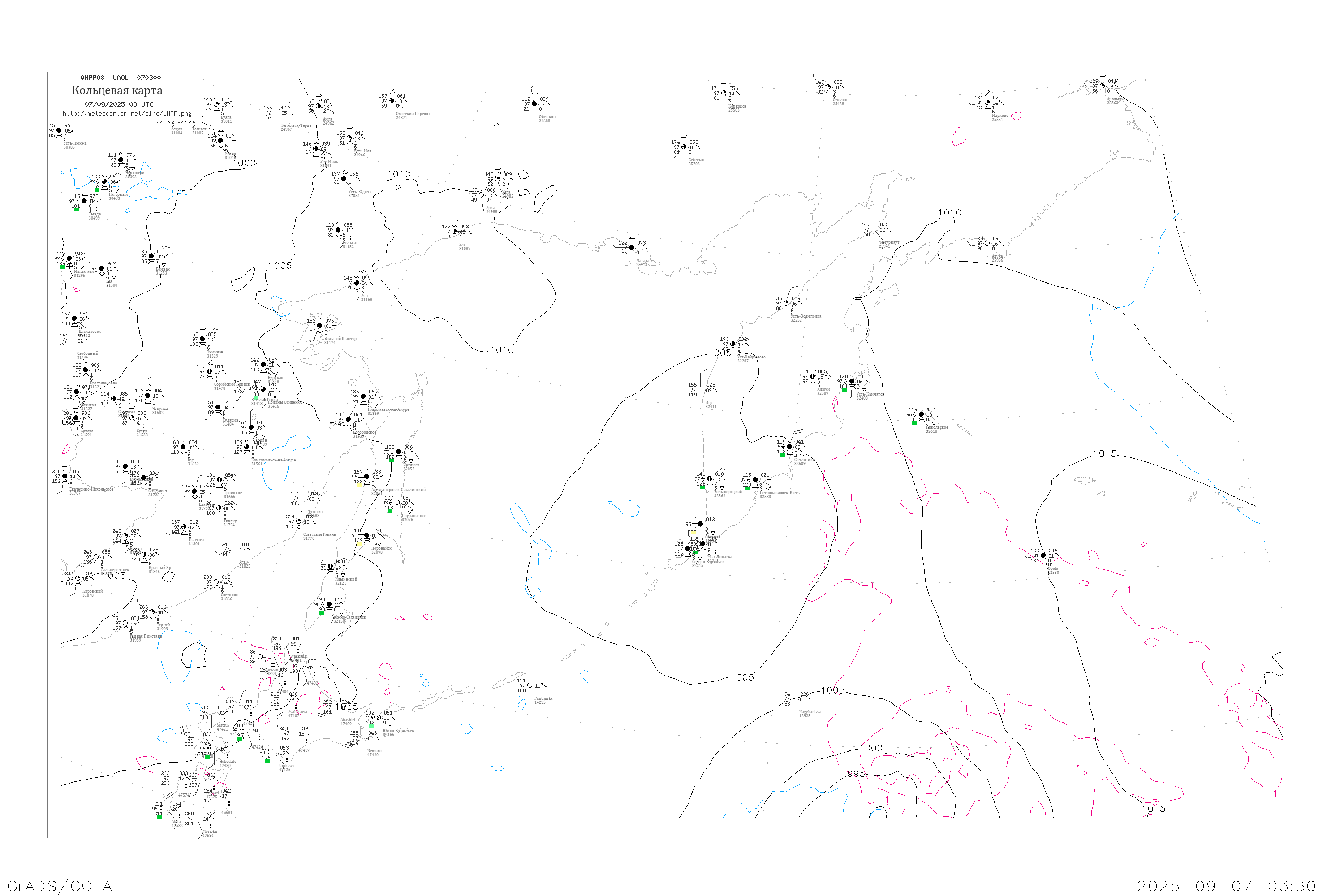
Task: Click the Тында station filled circle marker
Action: pyautogui.click(x=84, y=201)
